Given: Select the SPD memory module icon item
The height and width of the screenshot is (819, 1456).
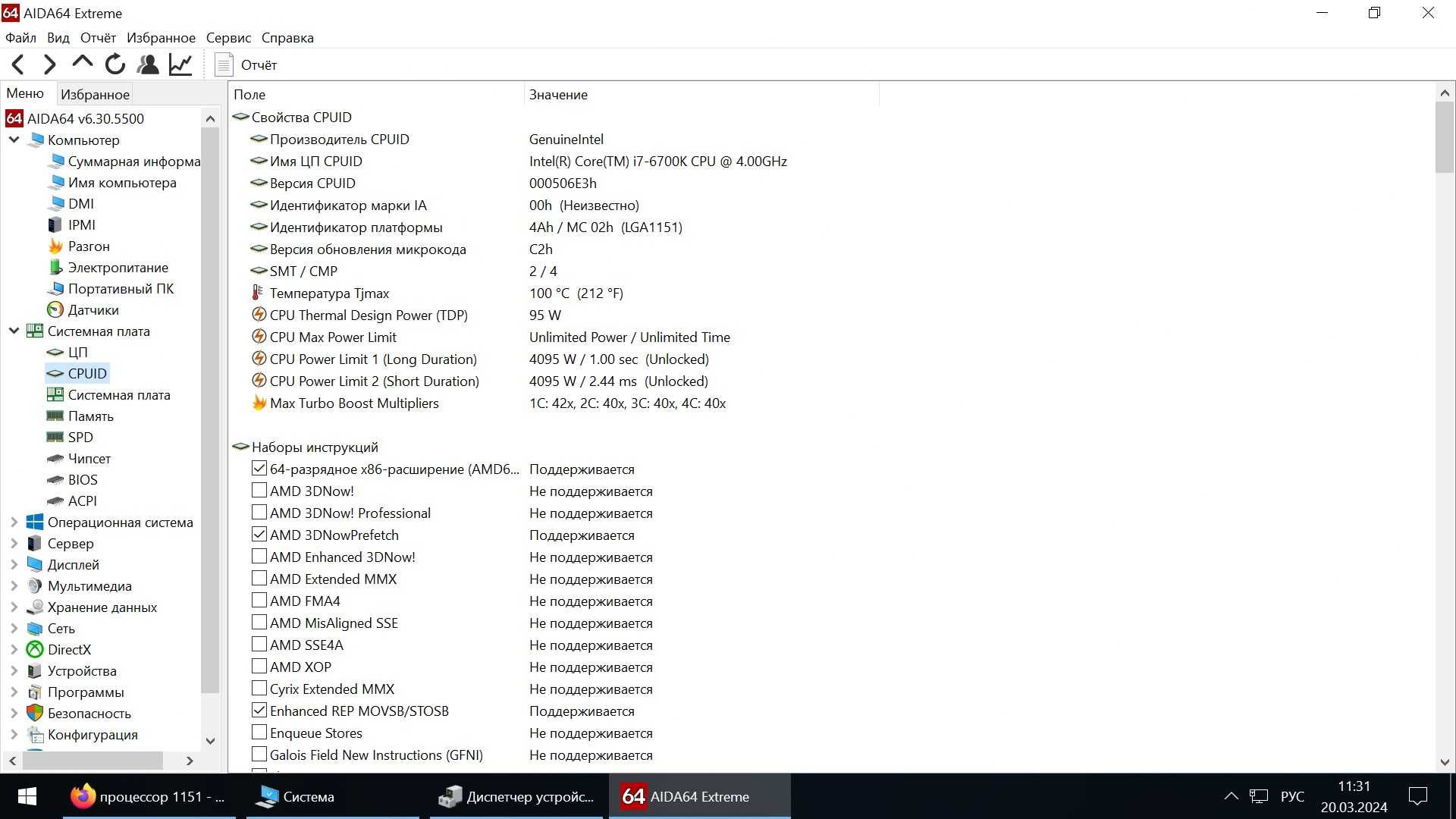Looking at the screenshot, I should pyautogui.click(x=55, y=437).
